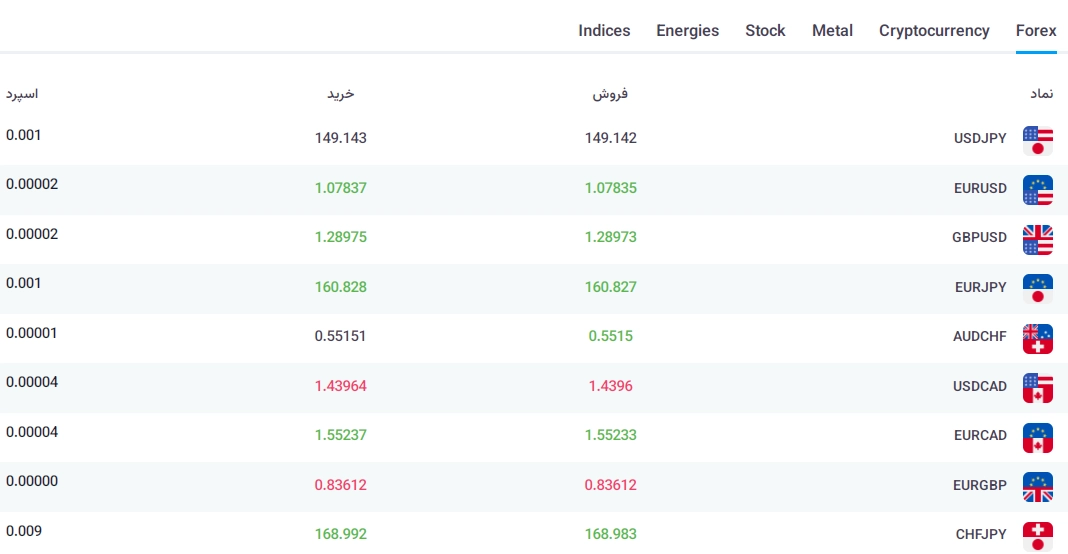Click the USDCAD flag icon
Image resolution: width=1068 pixels, height=554 pixels.
(x=1037, y=388)
